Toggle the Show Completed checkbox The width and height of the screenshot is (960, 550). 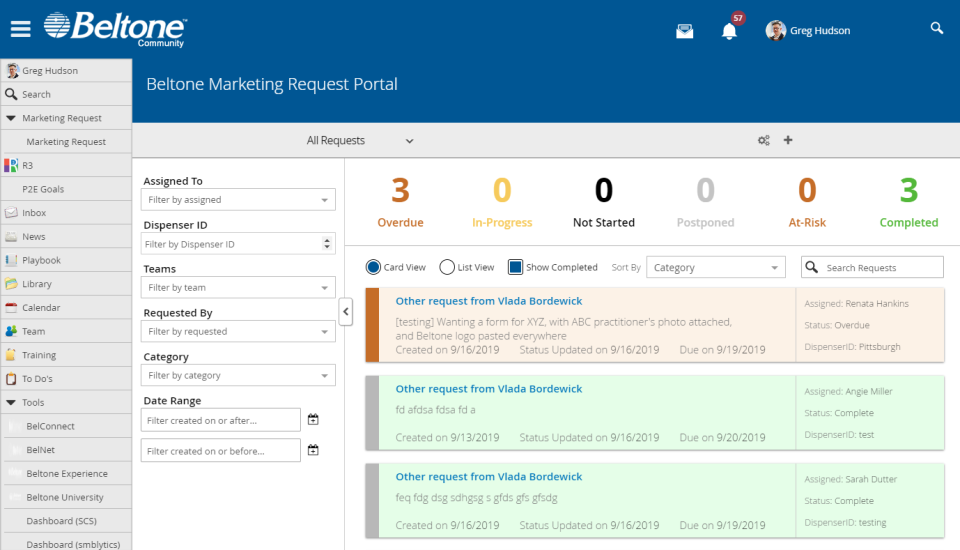coord(516,267)
